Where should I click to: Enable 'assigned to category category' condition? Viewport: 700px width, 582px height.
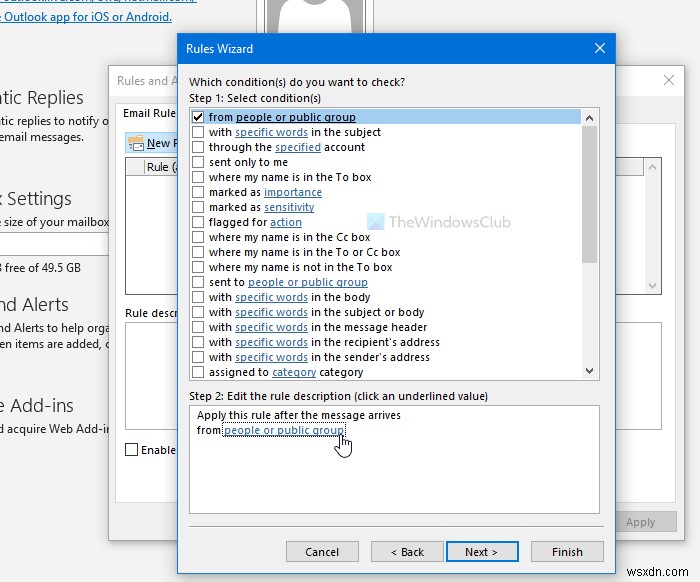198,372
